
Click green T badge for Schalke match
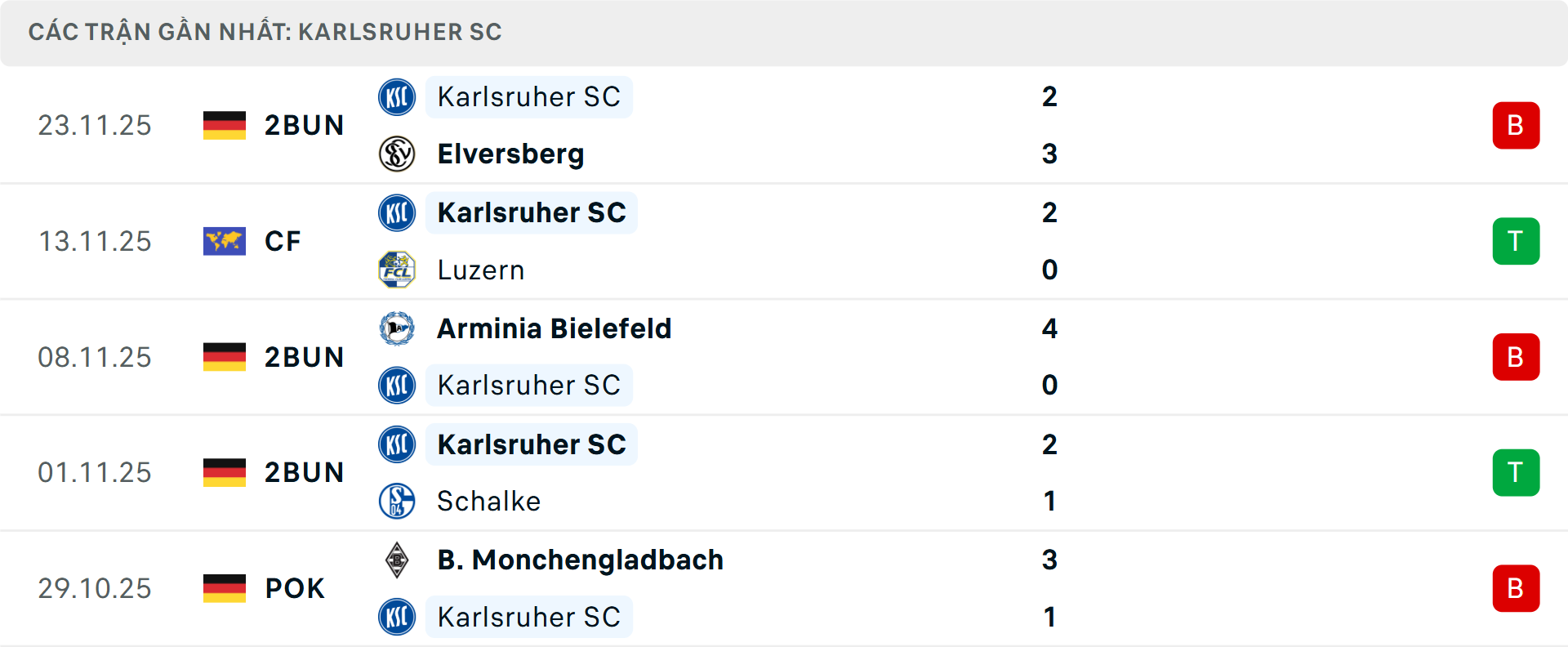pos(1516,472)
